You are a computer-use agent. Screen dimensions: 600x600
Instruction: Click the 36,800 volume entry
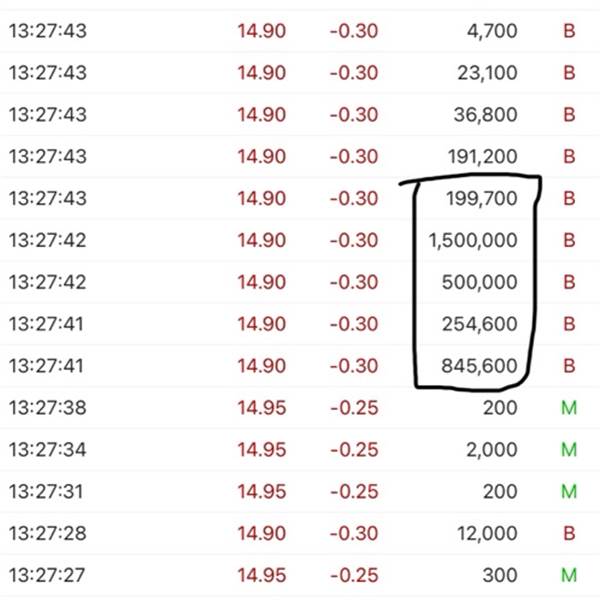coord(485,115)
